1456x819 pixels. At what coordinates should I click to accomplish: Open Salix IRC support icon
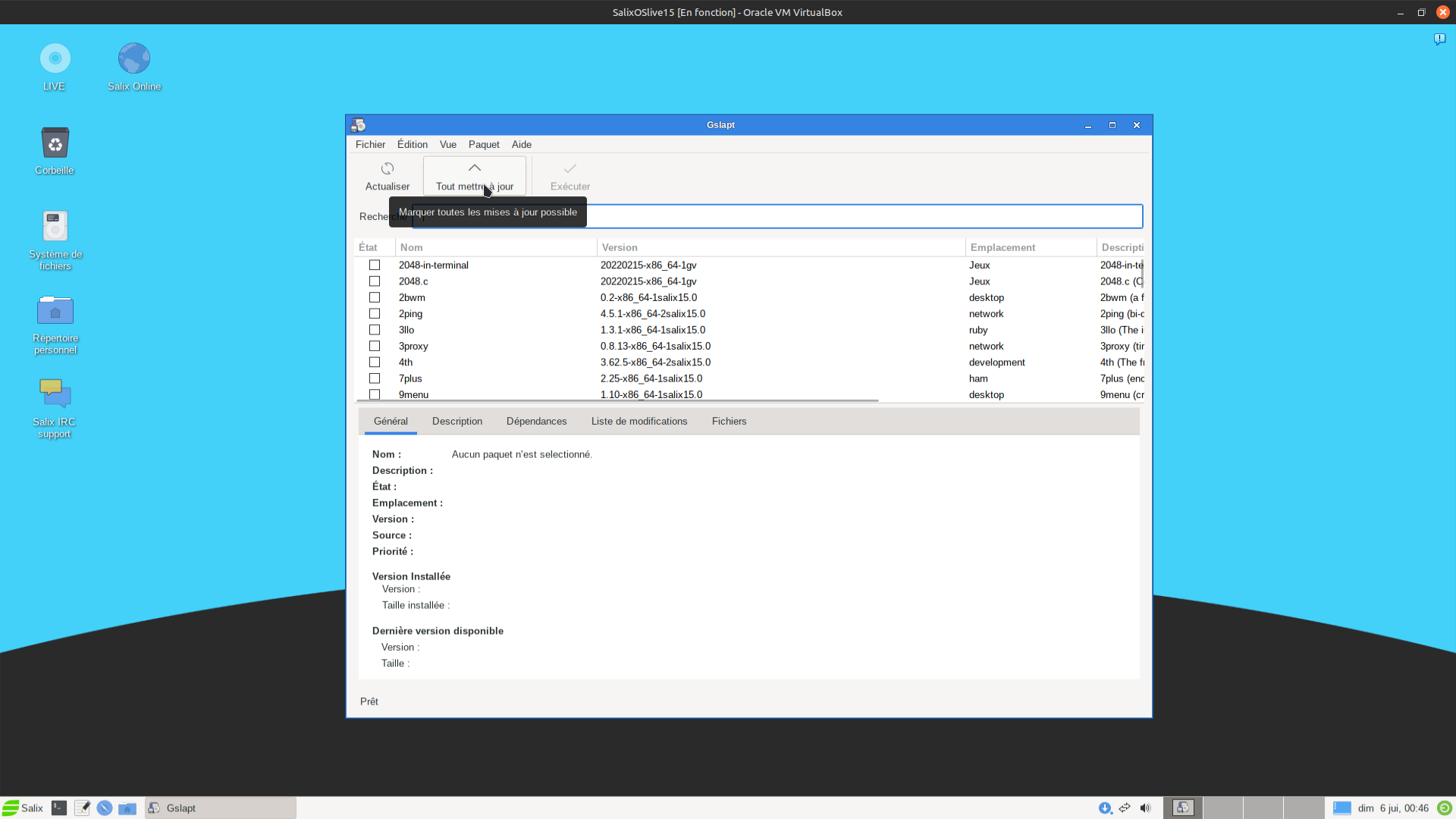coord(55,394)
